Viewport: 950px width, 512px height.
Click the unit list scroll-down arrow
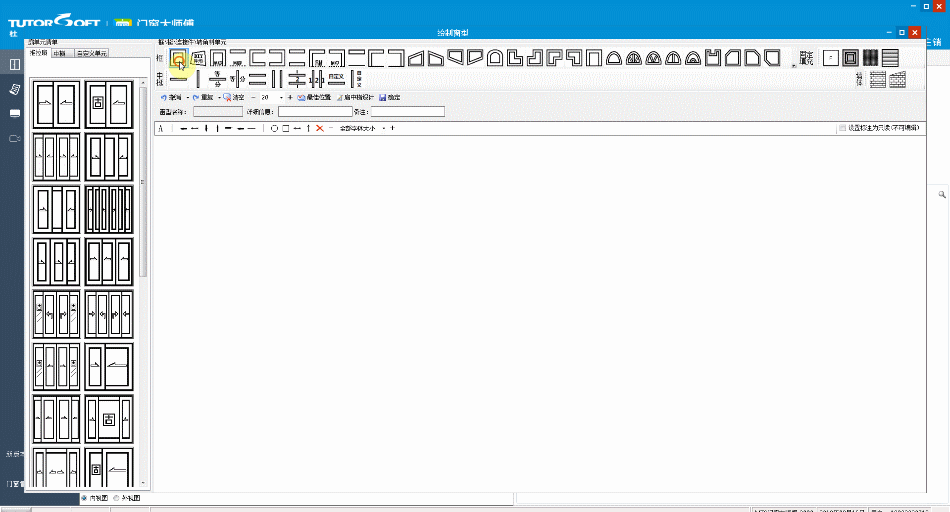143,484
